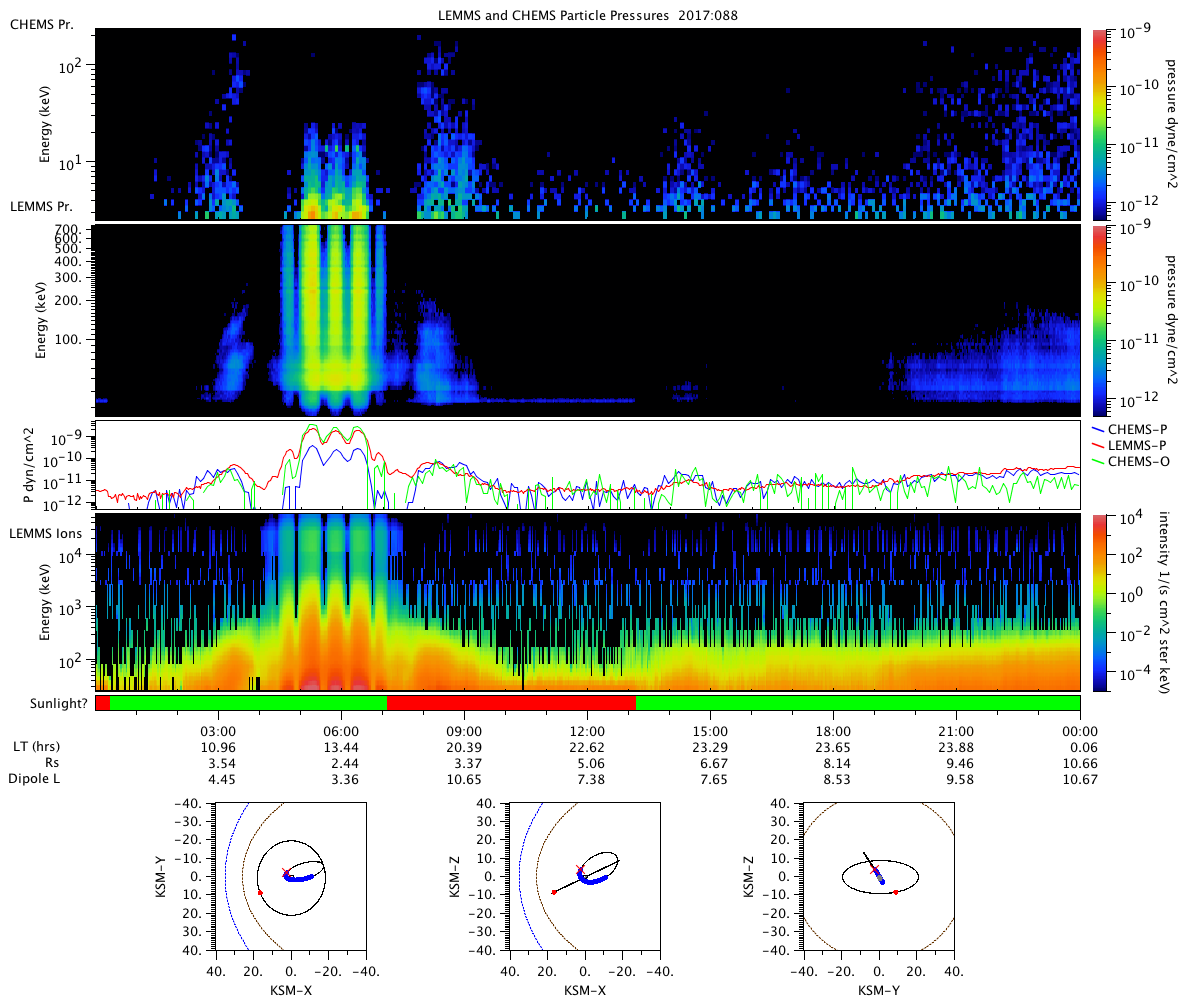The height and width of the screenshot is (1000, 1200).
Task: Click the red marker in KSM-Y/KSM-Z orbit plot
Action: click(x=896, y=892)
